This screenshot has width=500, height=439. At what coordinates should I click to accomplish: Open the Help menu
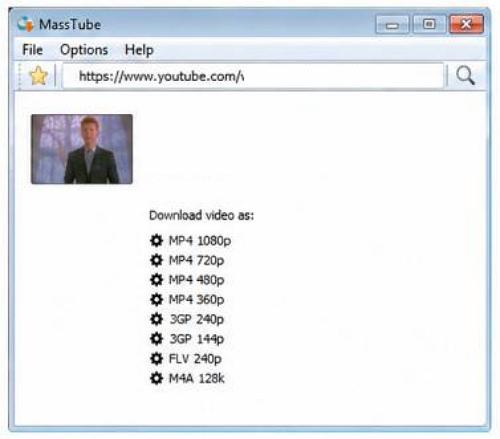coord(139,50)
